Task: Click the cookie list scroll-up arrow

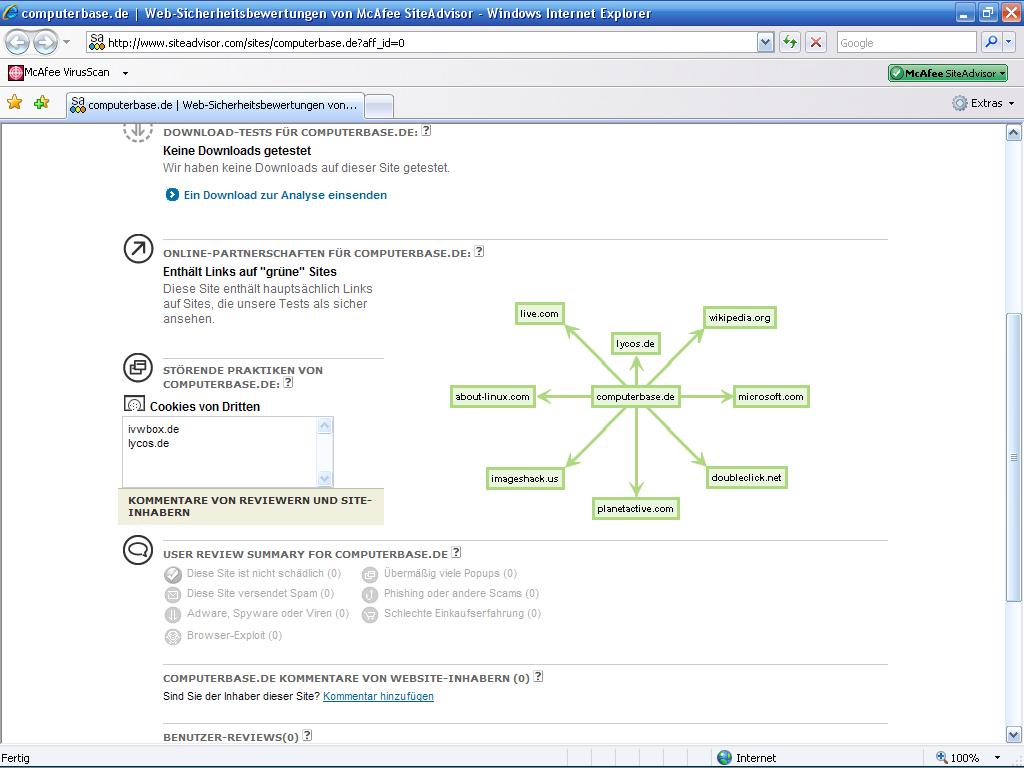Action: tap(325, 426)
